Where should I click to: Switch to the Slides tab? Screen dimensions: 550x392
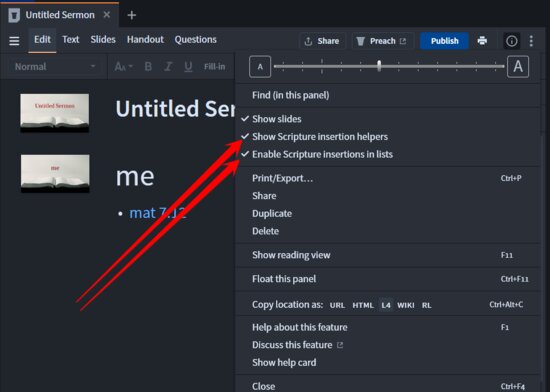(103, 40)
